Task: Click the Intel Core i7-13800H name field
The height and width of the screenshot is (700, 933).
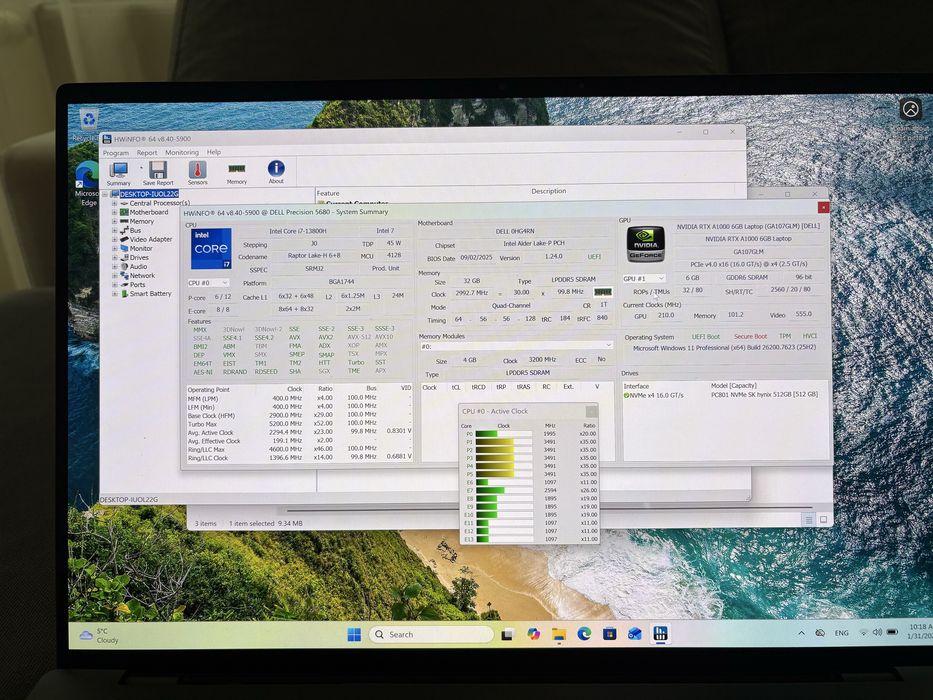Action: pyautogui.click(x=298, y=231)
